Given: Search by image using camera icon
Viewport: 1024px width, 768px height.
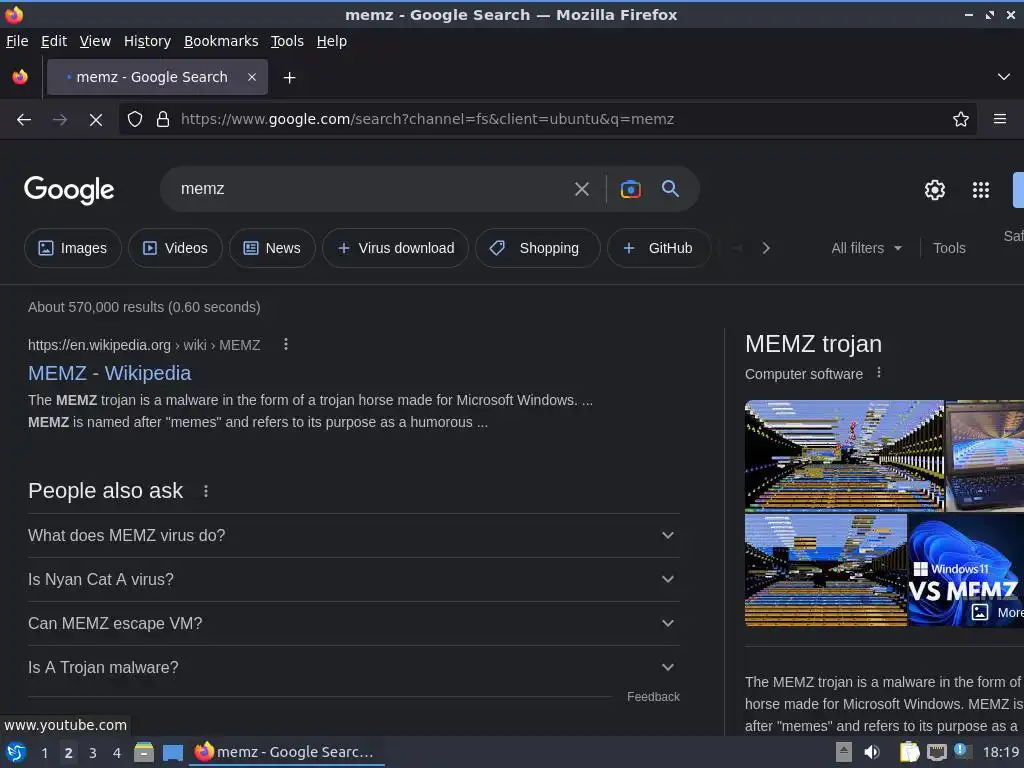Looking at the screenshot, I should (x=630, y=189).
